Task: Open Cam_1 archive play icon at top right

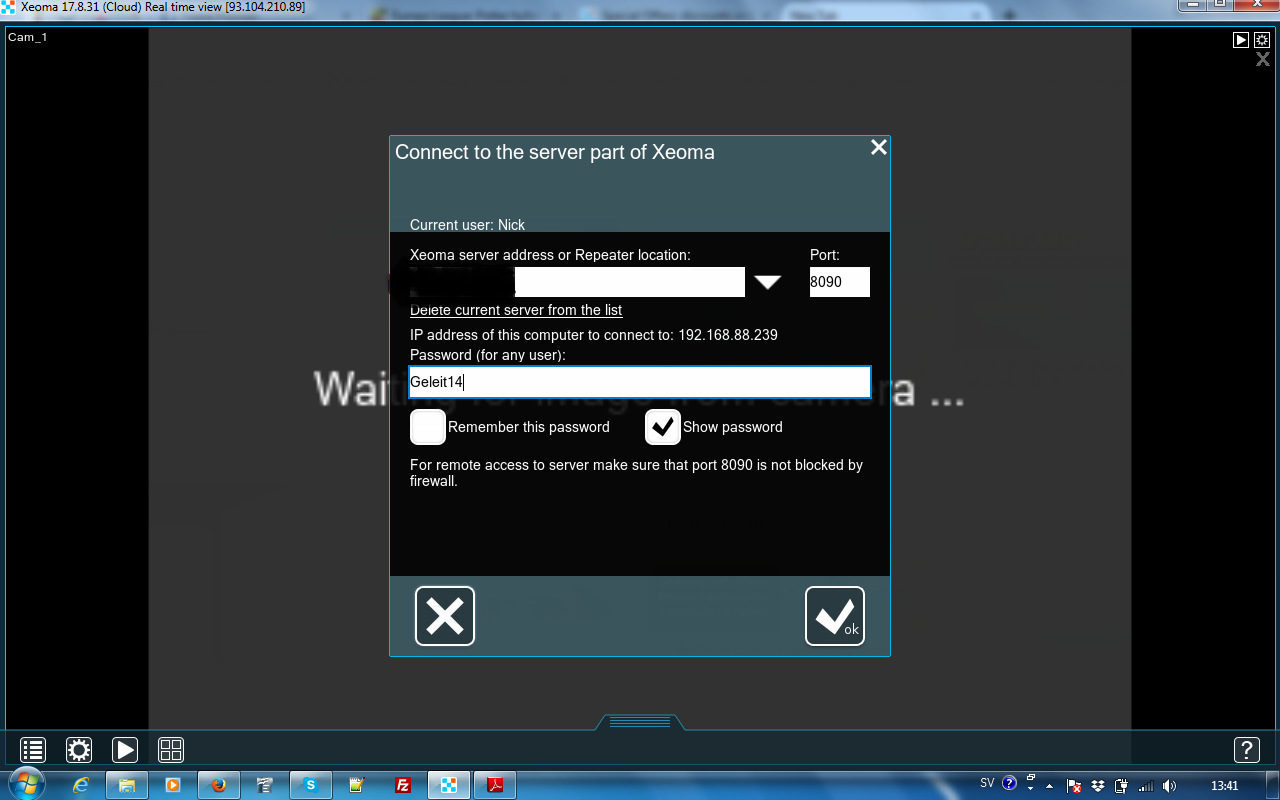Action: pos(1241,40)
